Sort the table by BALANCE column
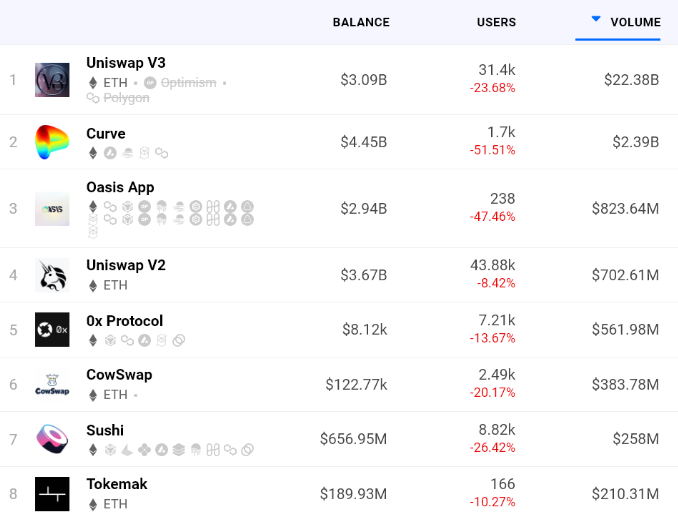This screenshot has height=520, width=678. coord(361,22)
